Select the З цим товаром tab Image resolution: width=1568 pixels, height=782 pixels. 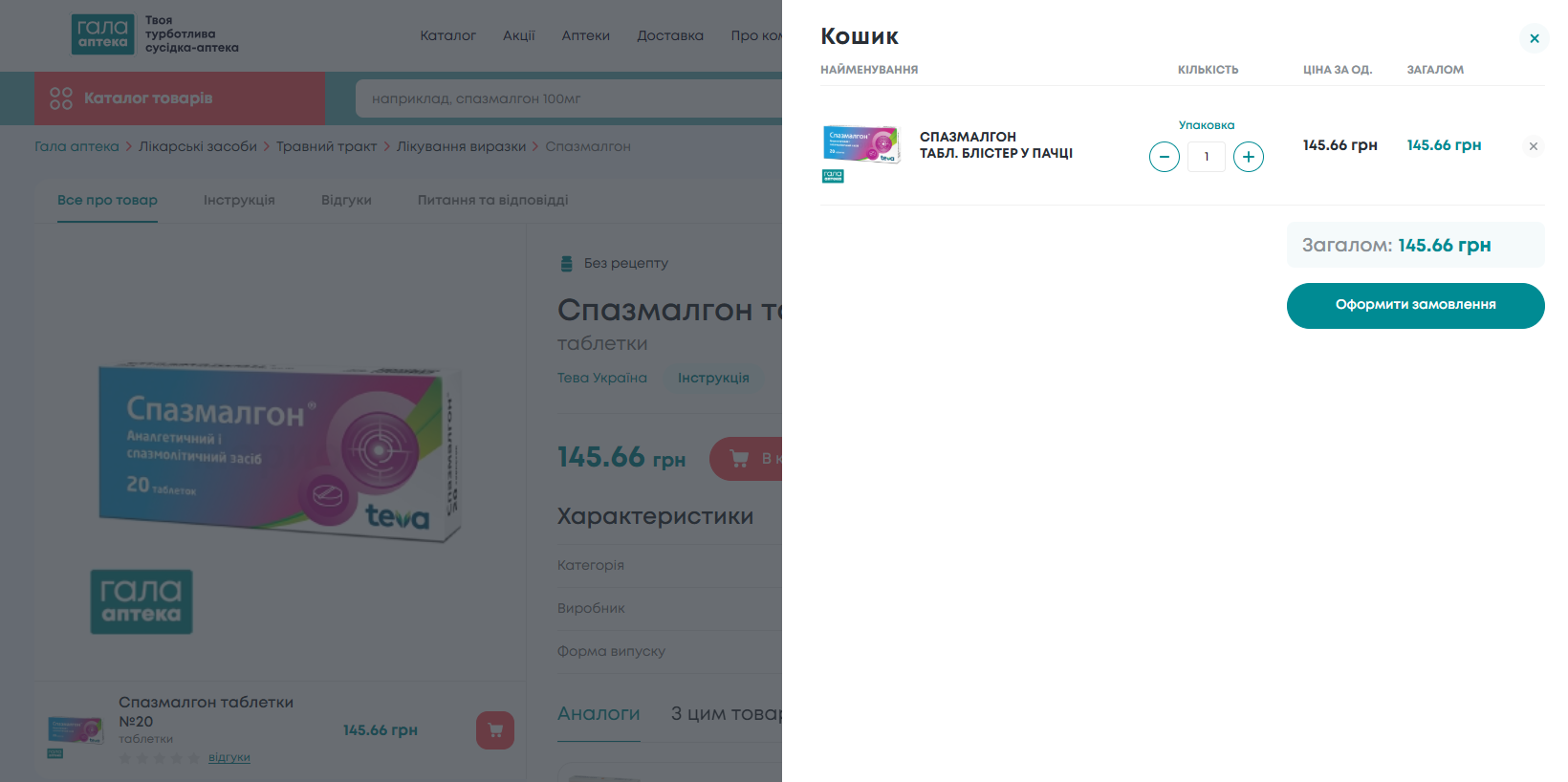727,714
